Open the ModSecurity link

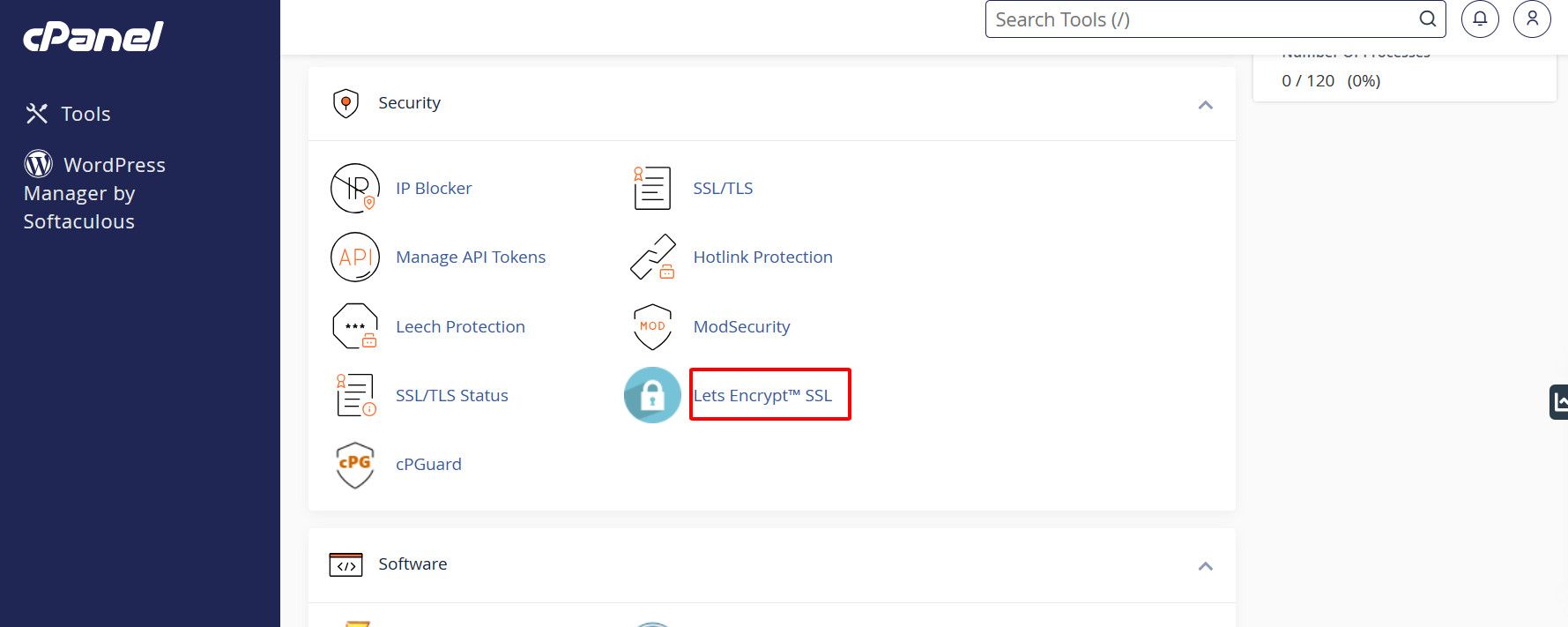[x=741, y=326]
